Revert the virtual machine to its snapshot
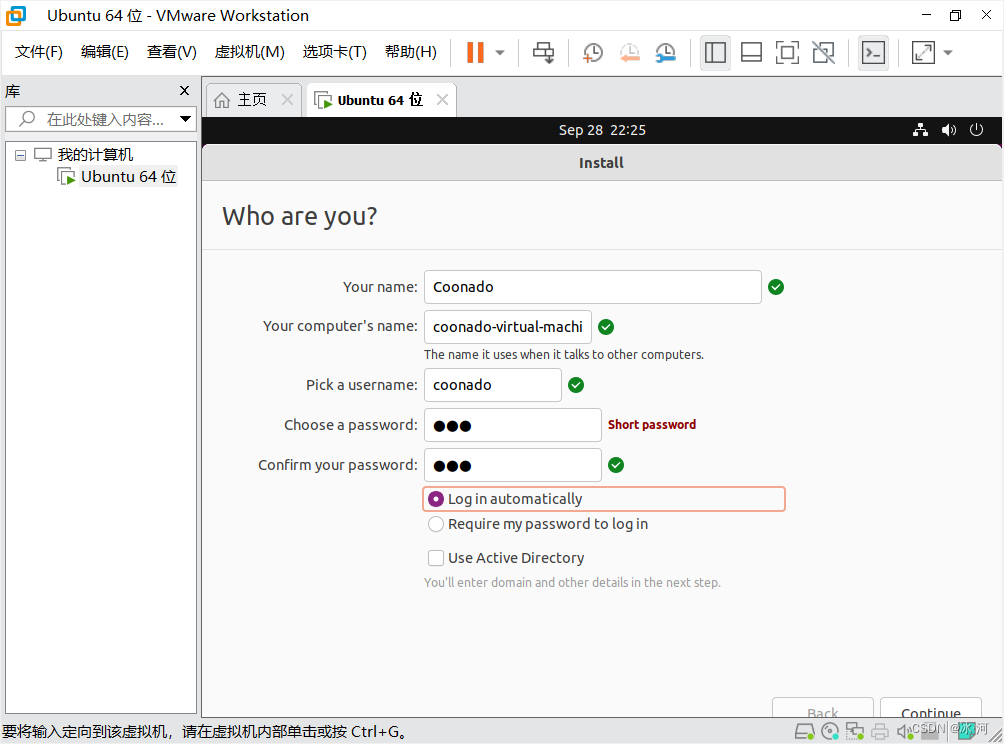 tap(629, 53)
